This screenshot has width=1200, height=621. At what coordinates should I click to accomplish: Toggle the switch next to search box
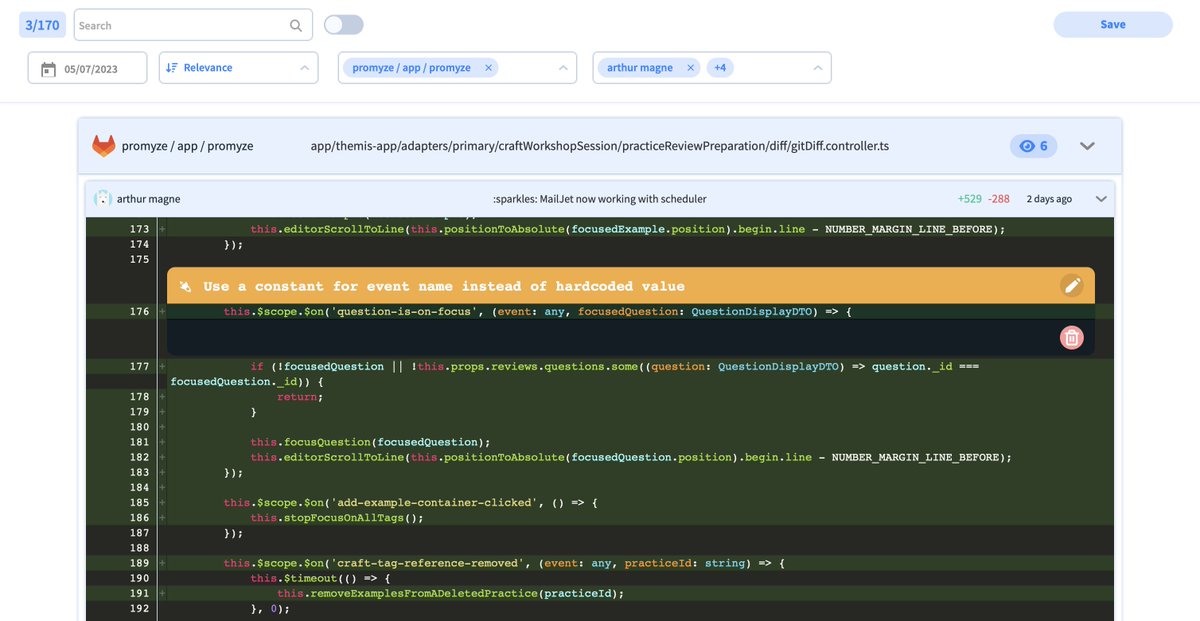[x=344, y=25]
